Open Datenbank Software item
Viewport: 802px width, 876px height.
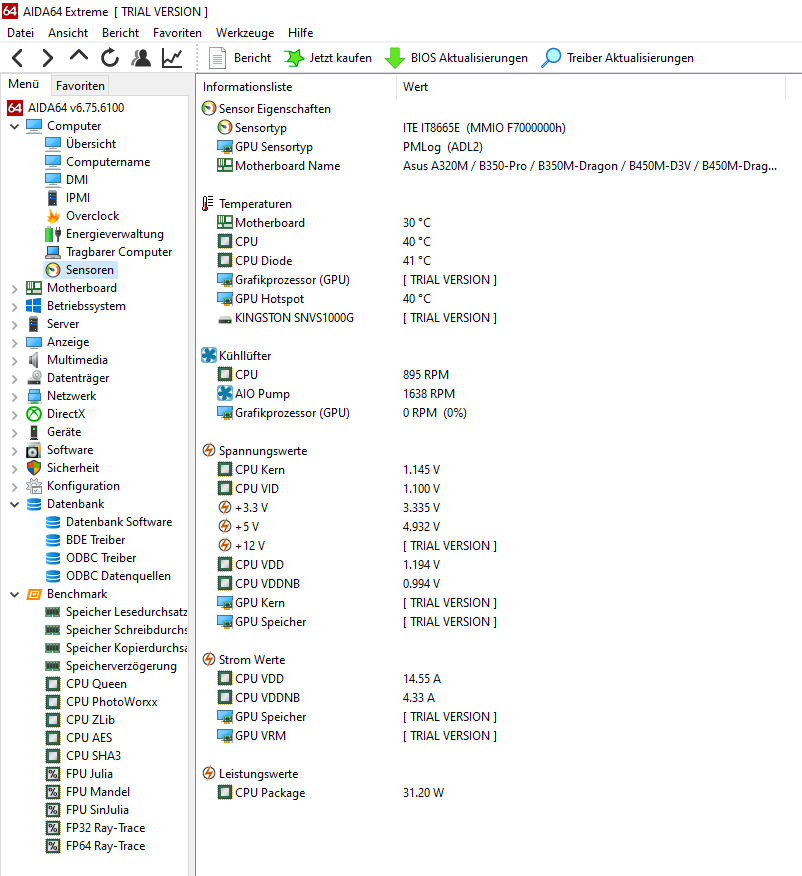pos(119,522)
